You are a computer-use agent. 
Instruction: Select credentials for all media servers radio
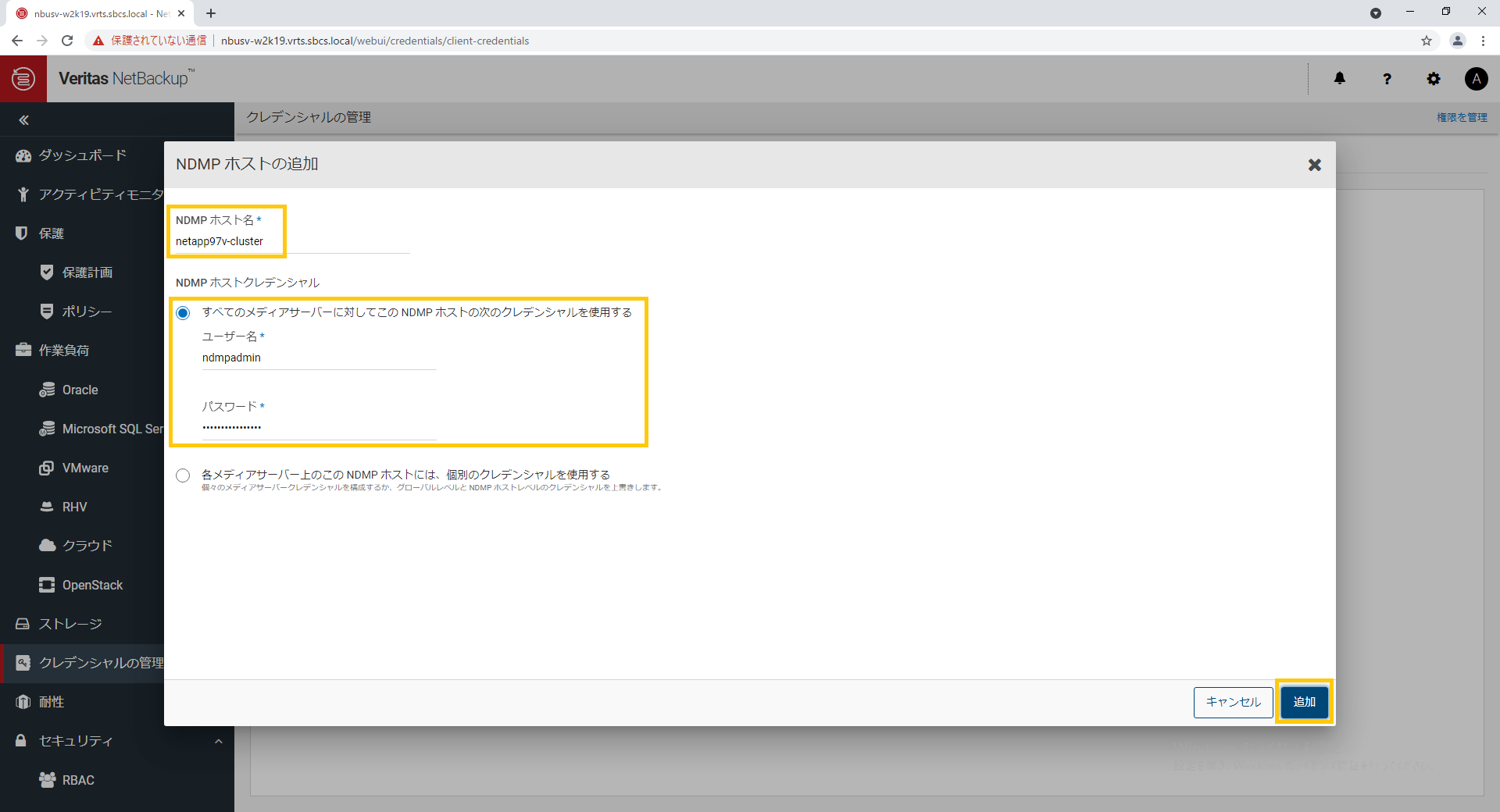(x=183, y=313)
